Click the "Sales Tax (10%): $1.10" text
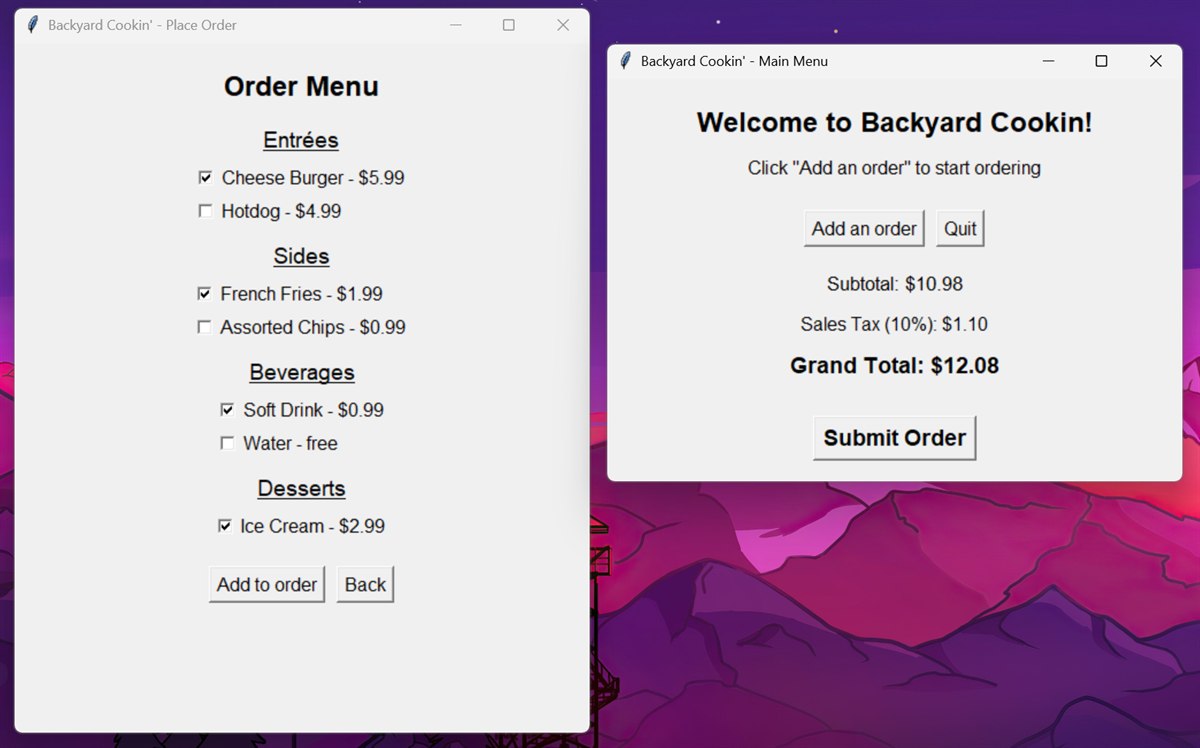Image resolution: width=1200 pixels, height=748 pixels. pos(894,324)
